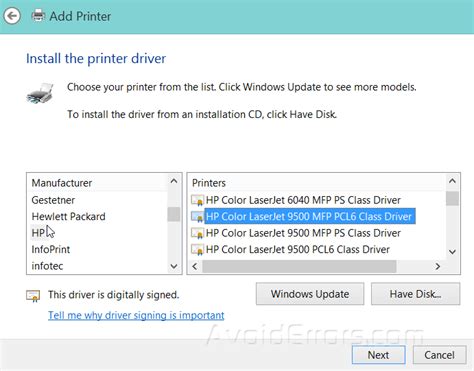Proceed with the Next button
This screenshot has width=474, height=371.
pyautogui.click(x=378, y=355)
